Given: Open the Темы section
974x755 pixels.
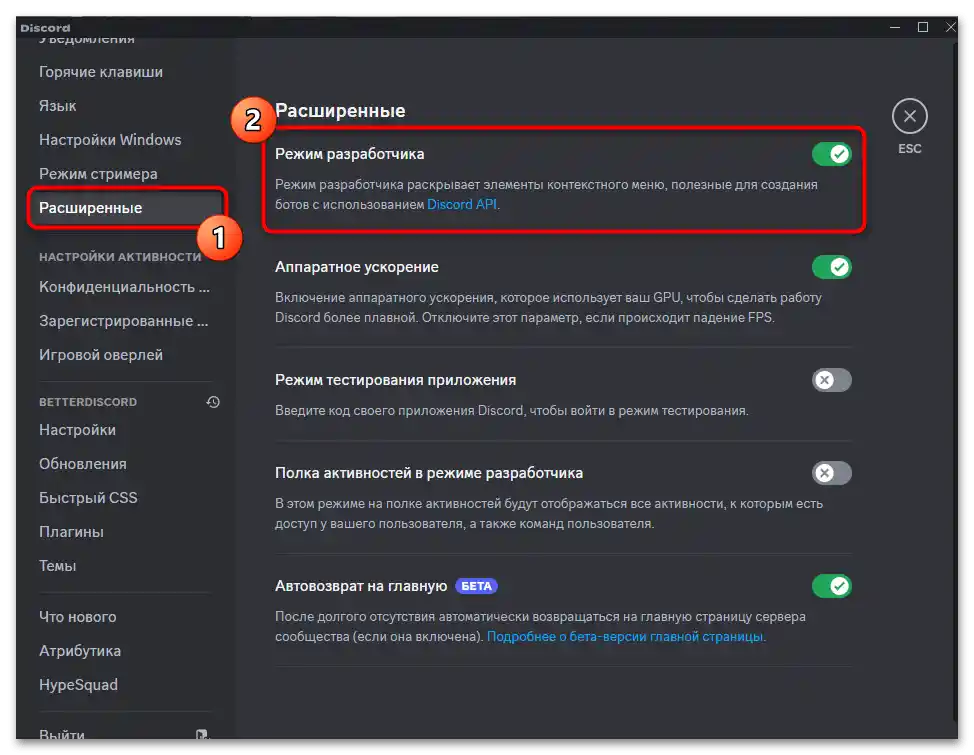Looking at the screenshot, I should [x=58, y=565].
